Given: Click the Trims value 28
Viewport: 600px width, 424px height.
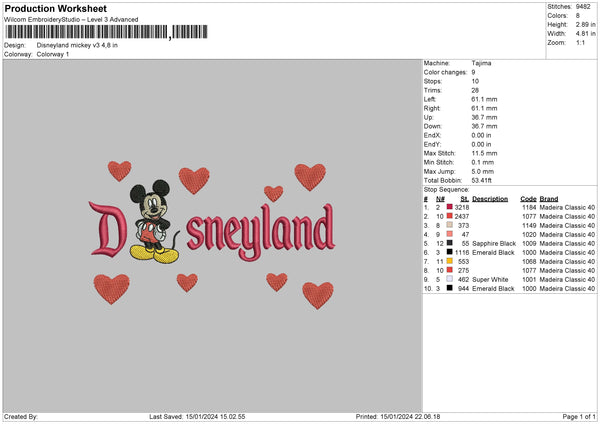Looking at the screenshot, I should click(475, 90).
